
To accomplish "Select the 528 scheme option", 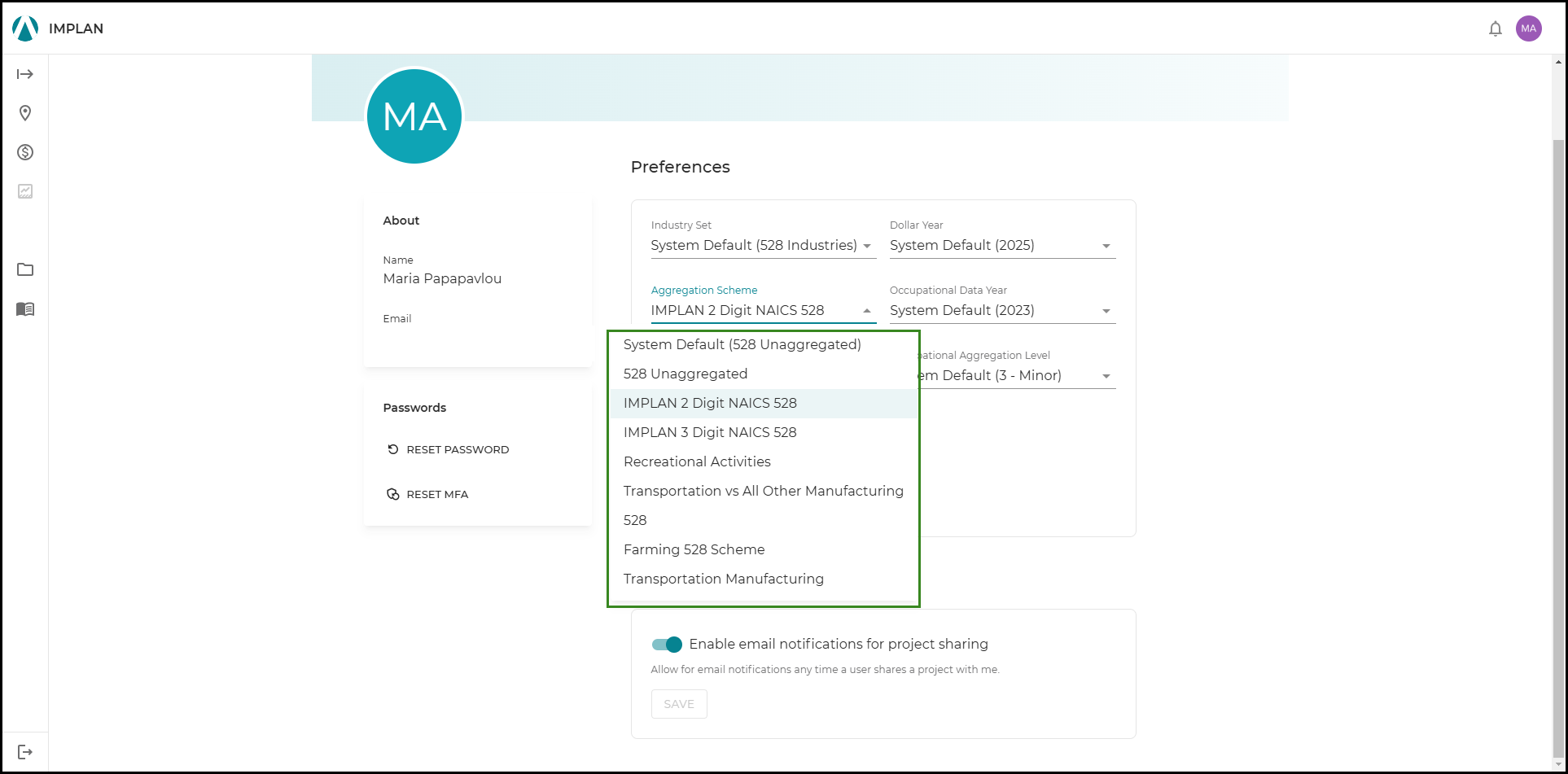I will (x=764, y=520).
